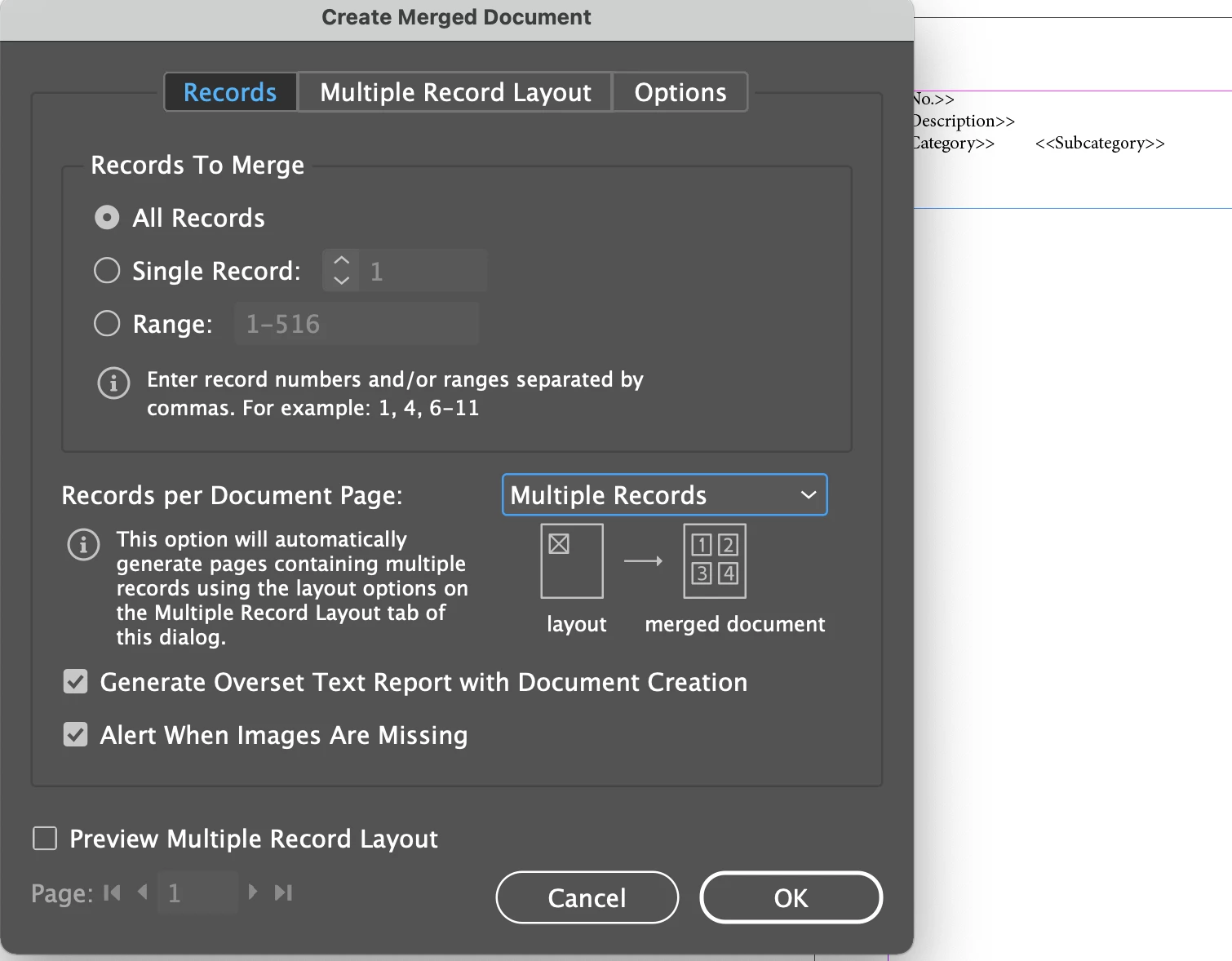The image size is (1232, 961).
Task: Uncheck Generate Overset Text Report with Document Creation
Action: pyautogui.click(x=76, y=681)
